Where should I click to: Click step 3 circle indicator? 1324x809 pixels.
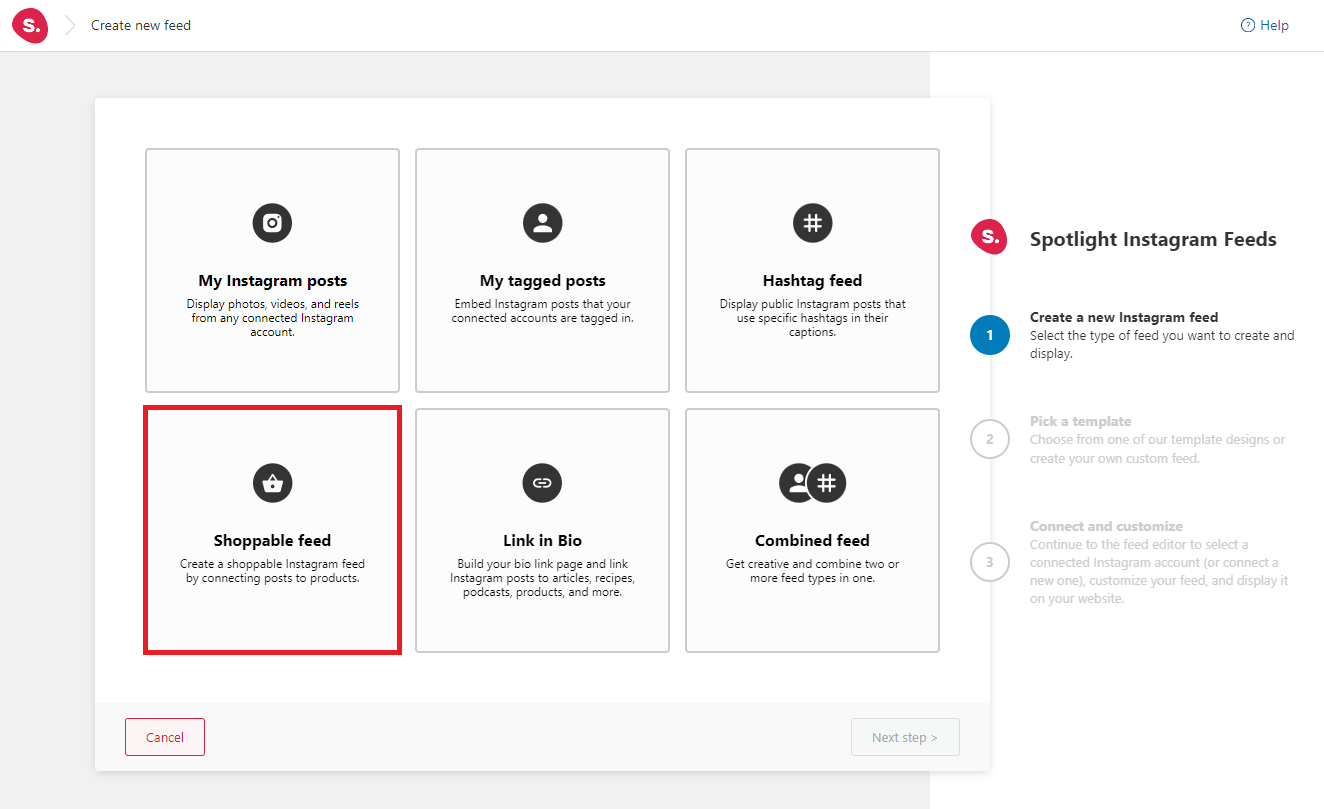(x=990, y=562)
